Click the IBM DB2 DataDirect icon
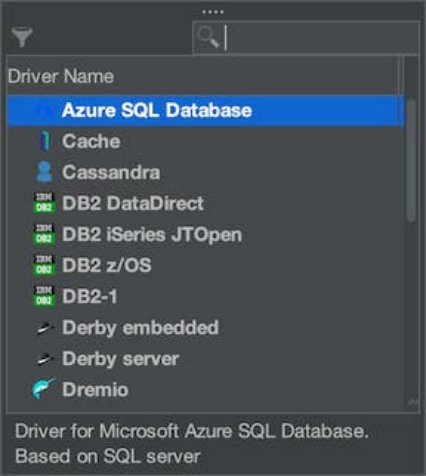The width and height of the screenshot is (426, 476). click(44, 203)
